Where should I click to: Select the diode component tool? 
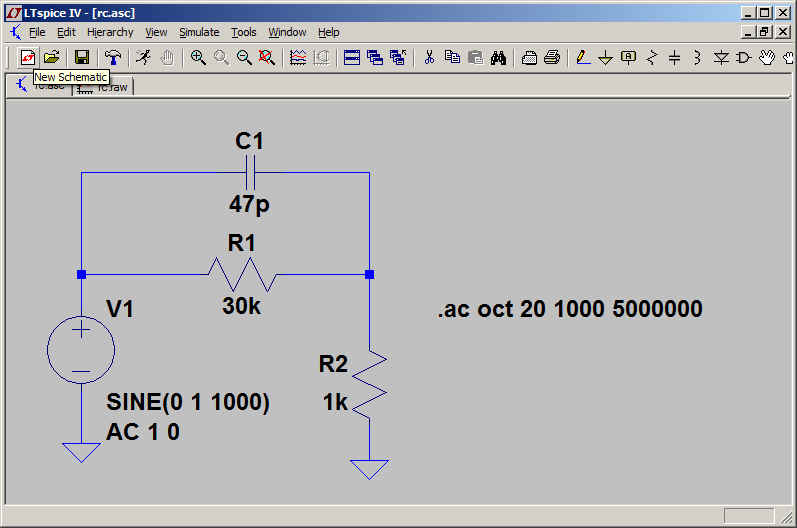coord(721,57)
